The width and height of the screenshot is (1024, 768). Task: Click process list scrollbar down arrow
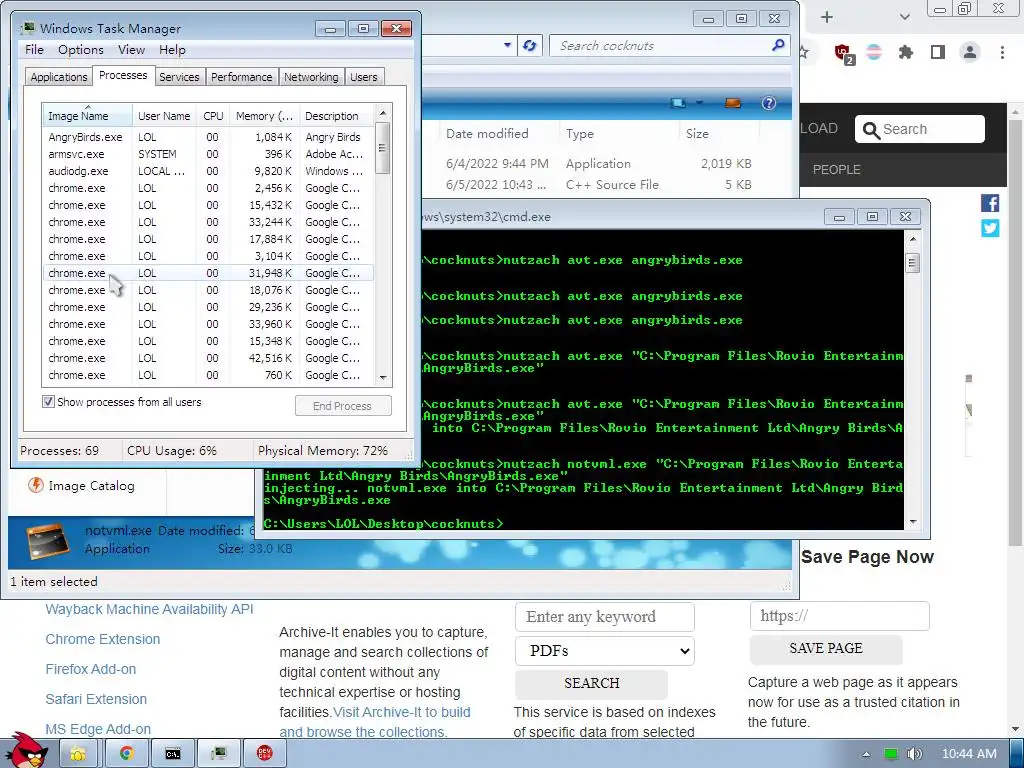[383, 377]
